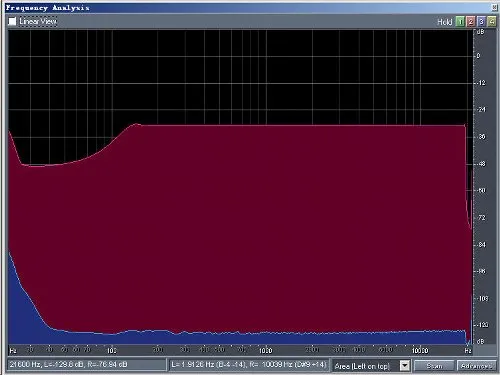Open the Area (Left on top) dropdown arrow
This screenshot has height=375, width=500.
[x=404, y=366]
